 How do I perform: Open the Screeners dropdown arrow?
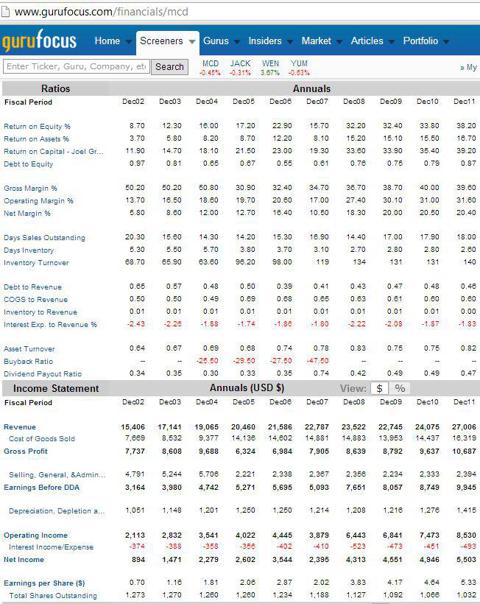click(x=192, y=42)
